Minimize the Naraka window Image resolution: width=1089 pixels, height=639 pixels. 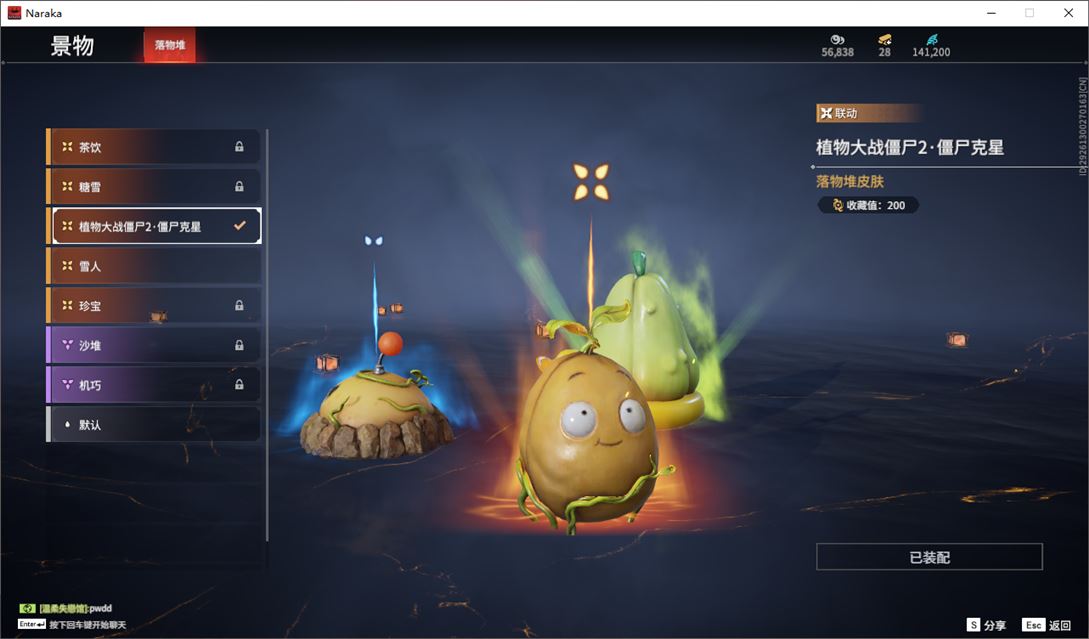pos(991,13)
